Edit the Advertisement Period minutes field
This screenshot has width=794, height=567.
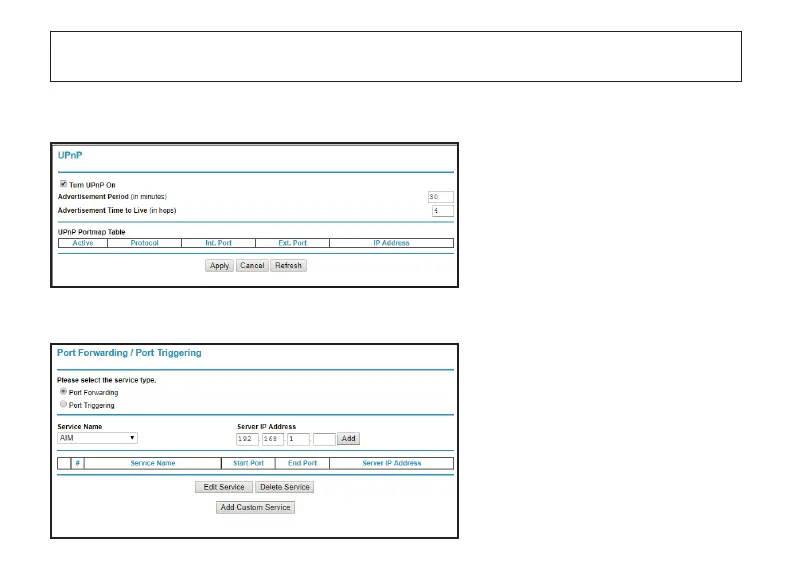pyautogui.click(x=441, y=197)
